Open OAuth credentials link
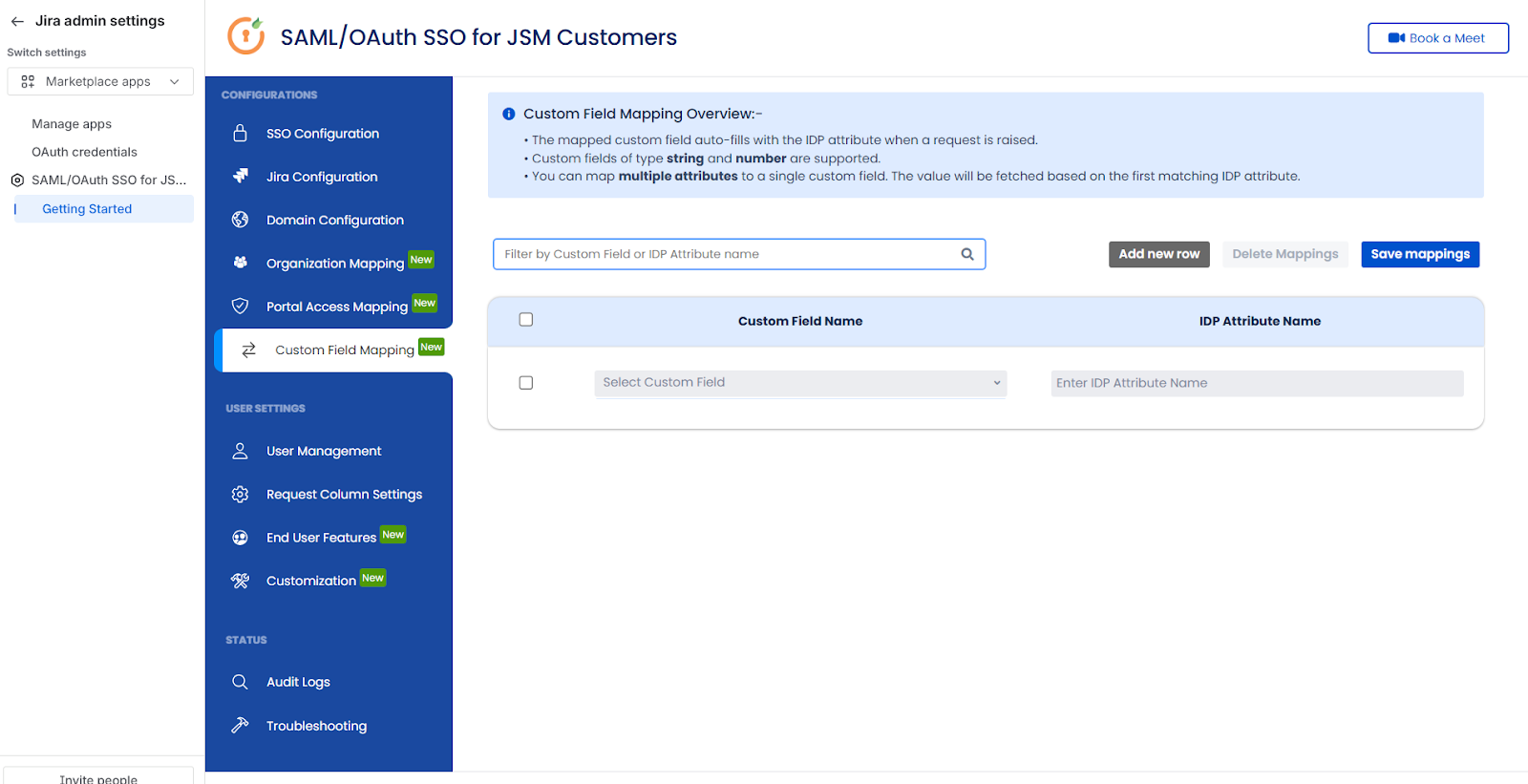The image size is (1528, 784). click(84, 152)
